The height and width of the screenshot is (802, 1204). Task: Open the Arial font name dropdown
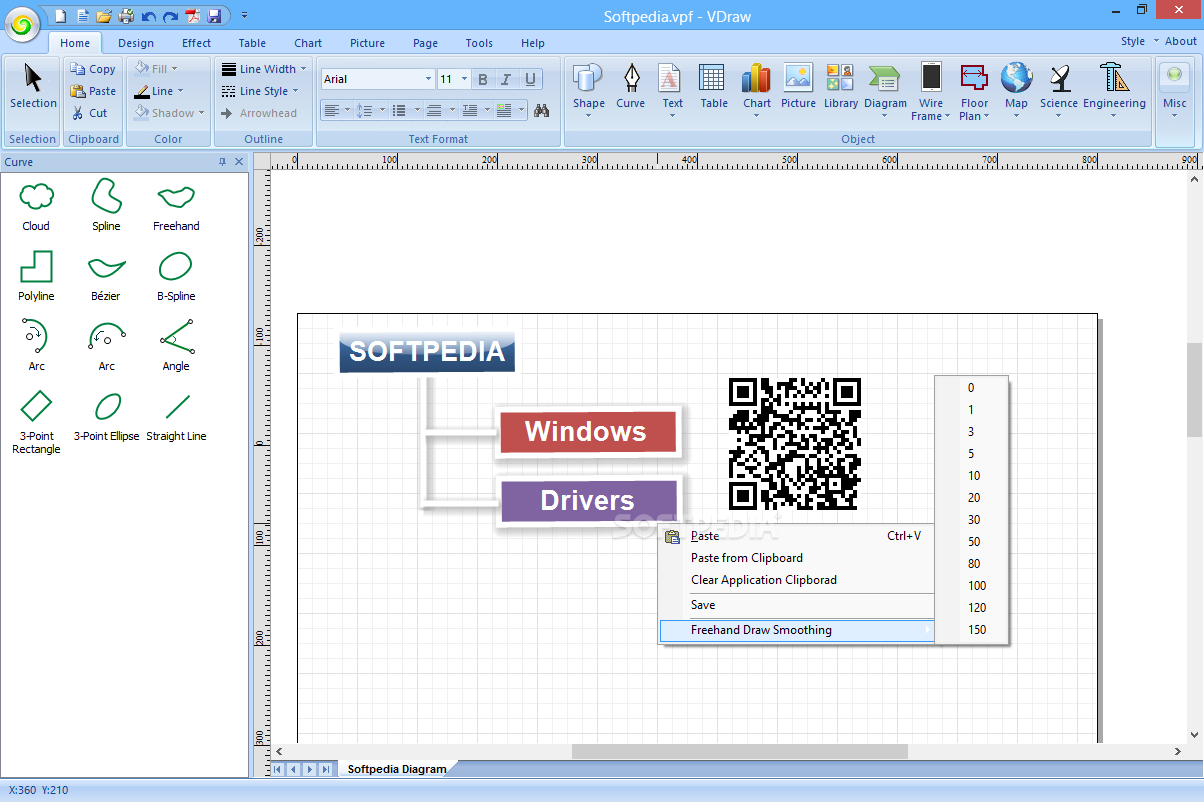(428, 79)
